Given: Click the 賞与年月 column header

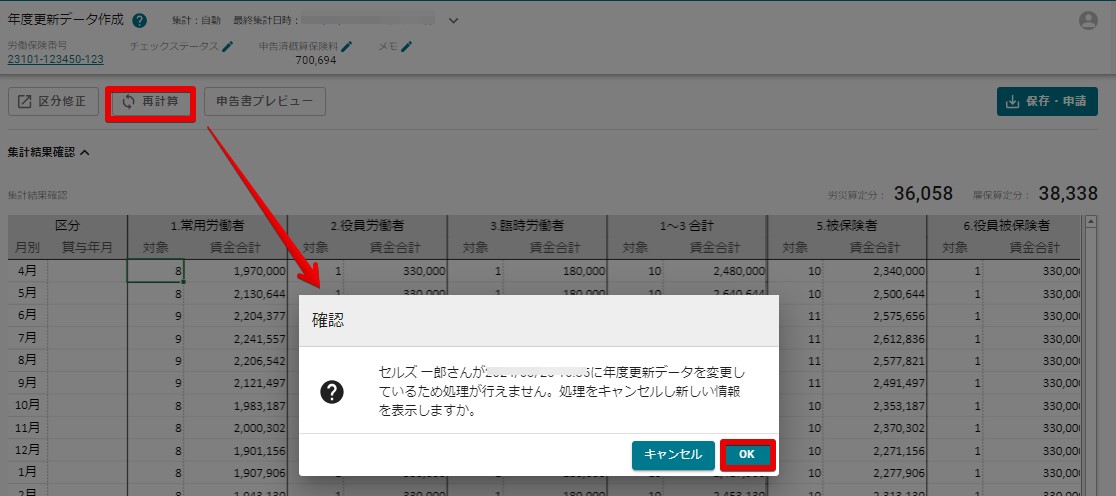Looking at the screenshot, I should pos(87,248).
